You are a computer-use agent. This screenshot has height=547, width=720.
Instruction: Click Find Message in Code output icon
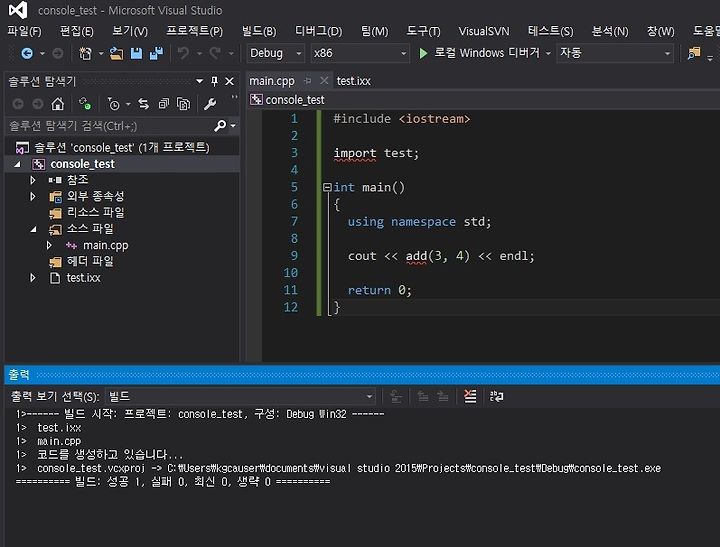coord(396,396)
